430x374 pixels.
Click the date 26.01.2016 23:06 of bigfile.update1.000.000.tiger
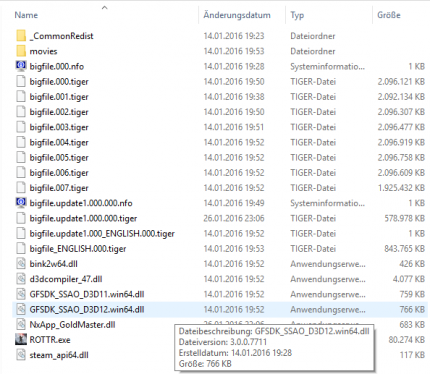234,218
